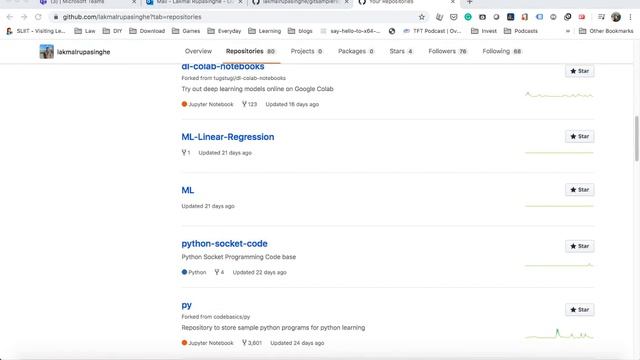Open the browser profile avatar

(616, 17)
